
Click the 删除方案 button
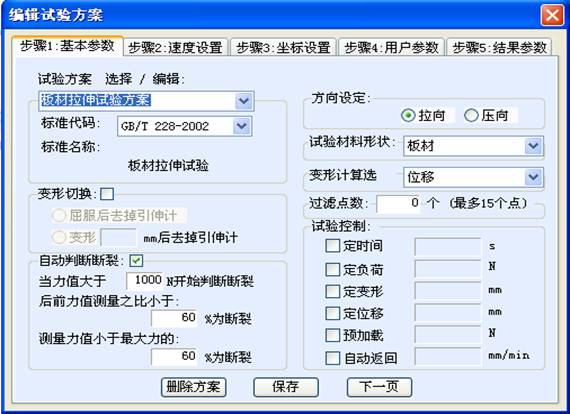pyautogui.click(x=193, y=387)
